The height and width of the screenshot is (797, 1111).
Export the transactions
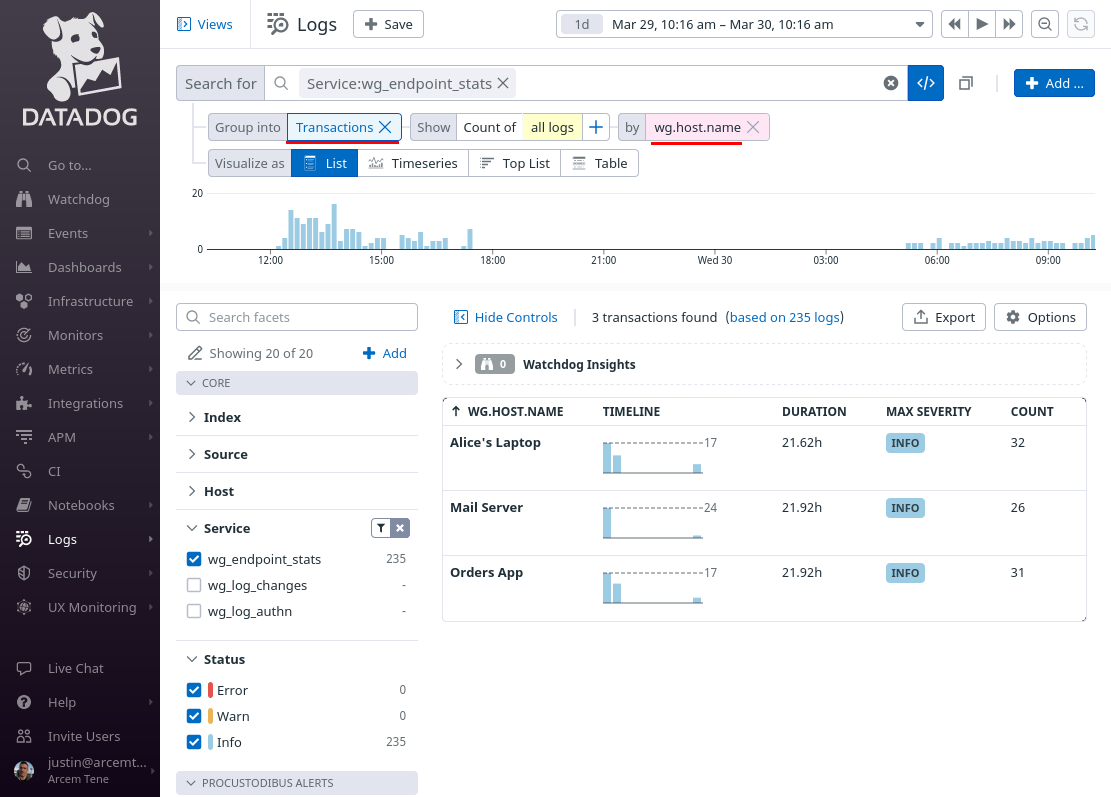[944, 317]
